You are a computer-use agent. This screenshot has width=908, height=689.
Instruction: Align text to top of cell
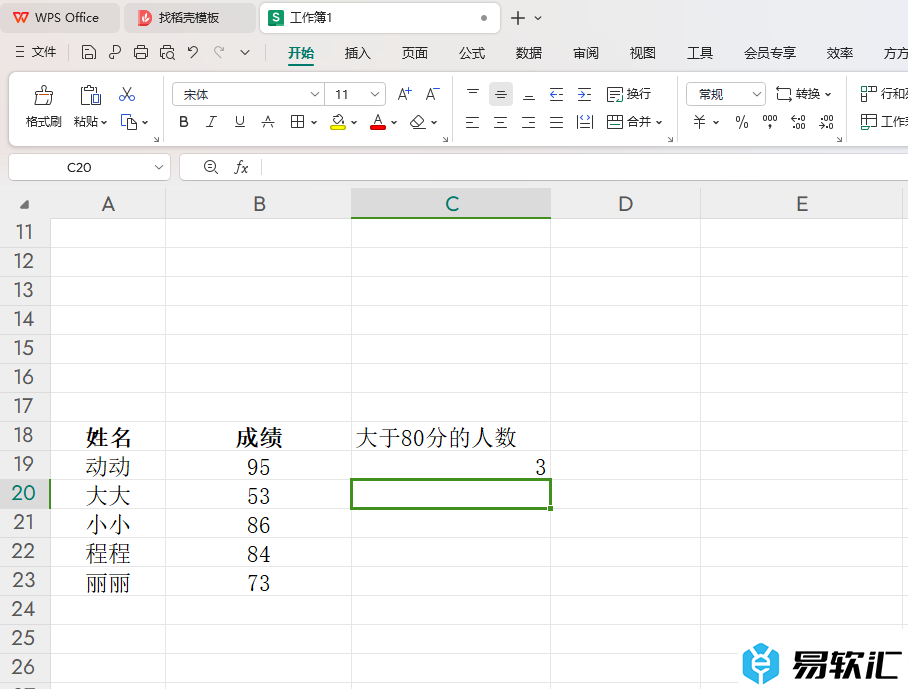point(473,94)
